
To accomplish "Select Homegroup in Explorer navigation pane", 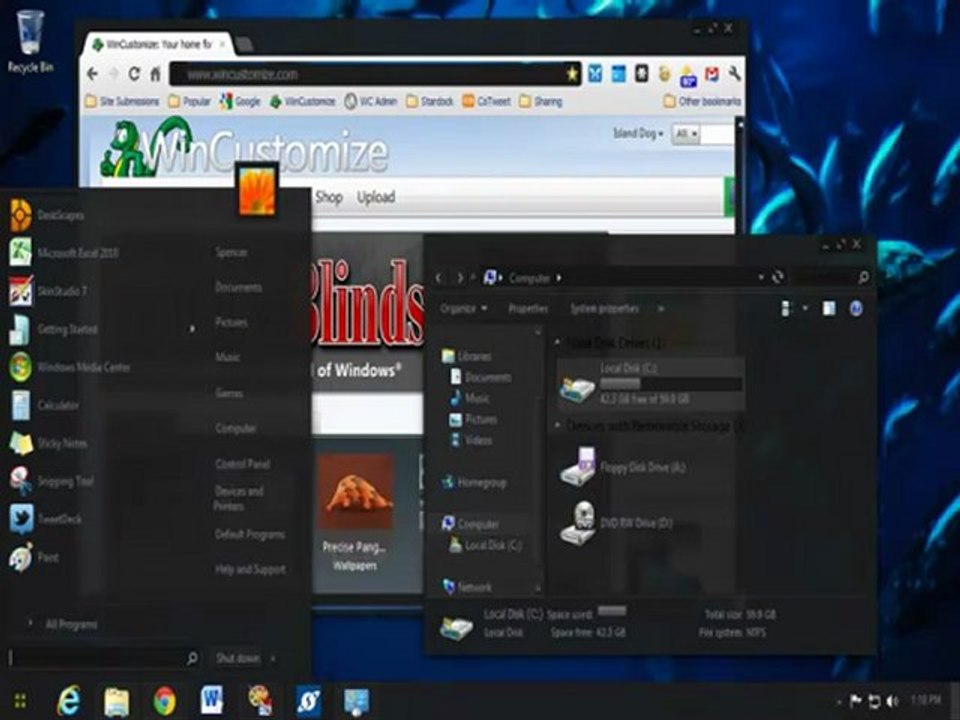I will click(474, 482).
